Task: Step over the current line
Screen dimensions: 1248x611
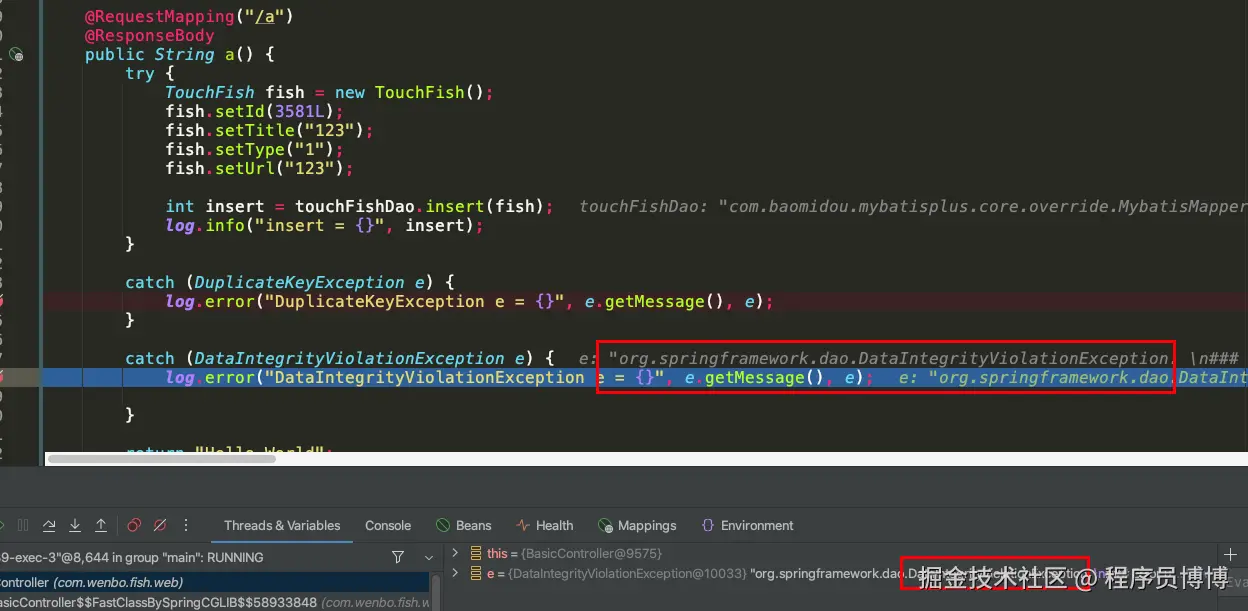Action: pyautogui.click(x=48, y=525)
